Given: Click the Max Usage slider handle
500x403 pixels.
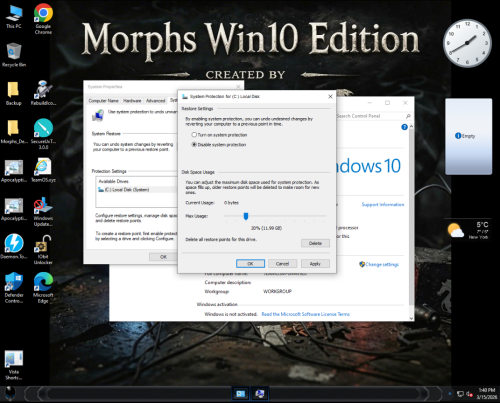Looking at the screenshot, I should pos(246,216).
